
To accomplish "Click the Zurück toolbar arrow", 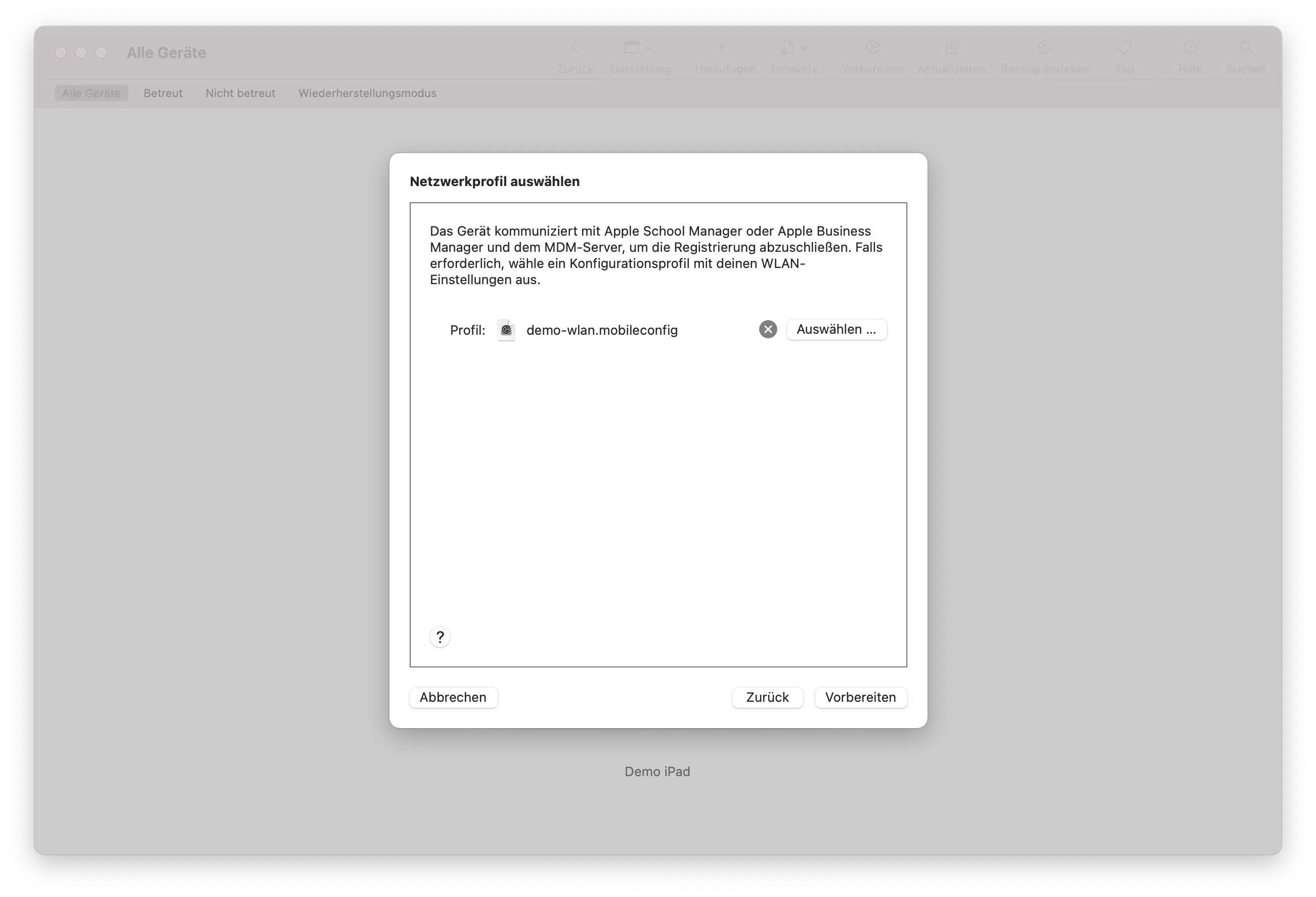I will point(575,48).
